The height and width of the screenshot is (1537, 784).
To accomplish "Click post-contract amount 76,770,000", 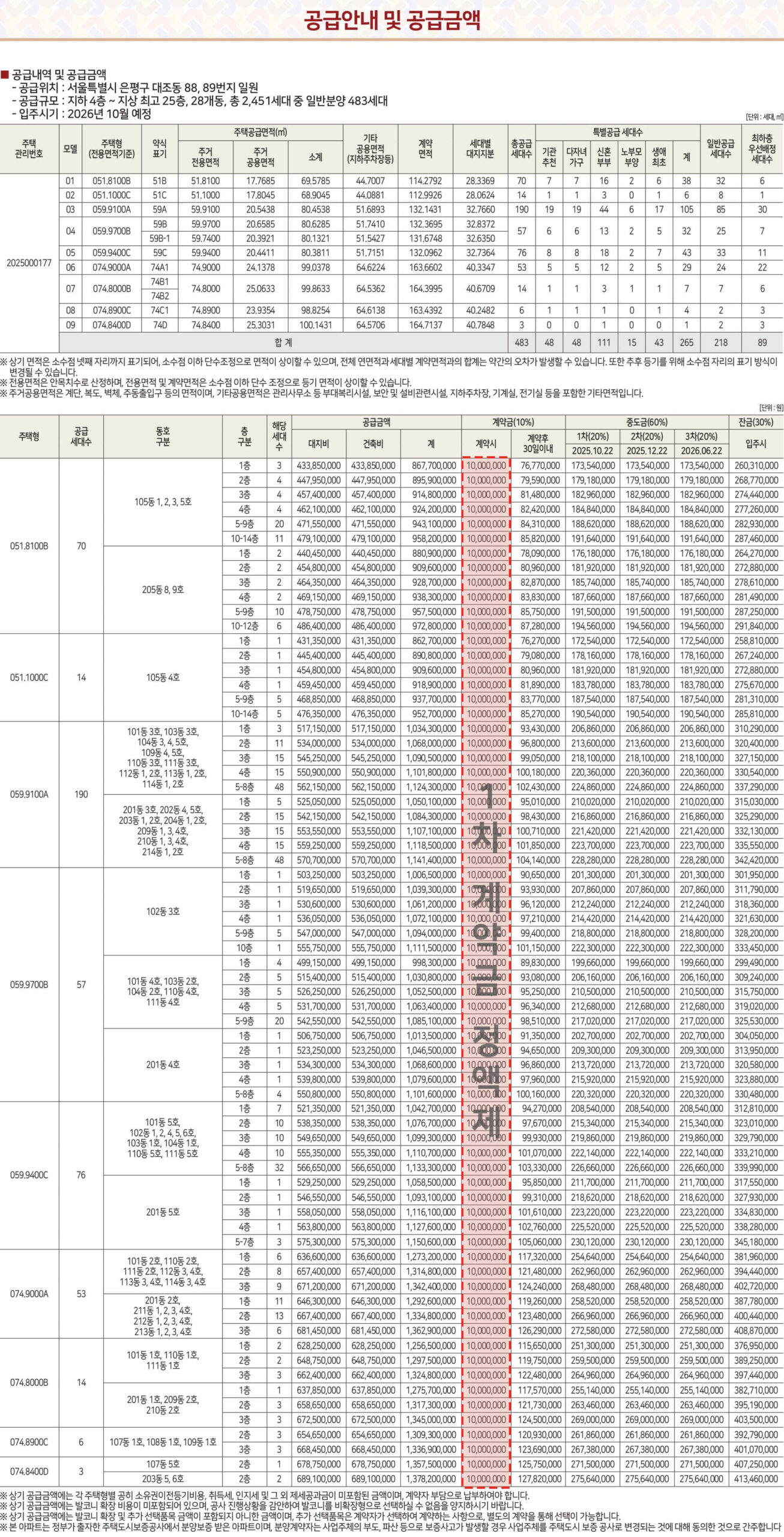I will click(540, 465).
